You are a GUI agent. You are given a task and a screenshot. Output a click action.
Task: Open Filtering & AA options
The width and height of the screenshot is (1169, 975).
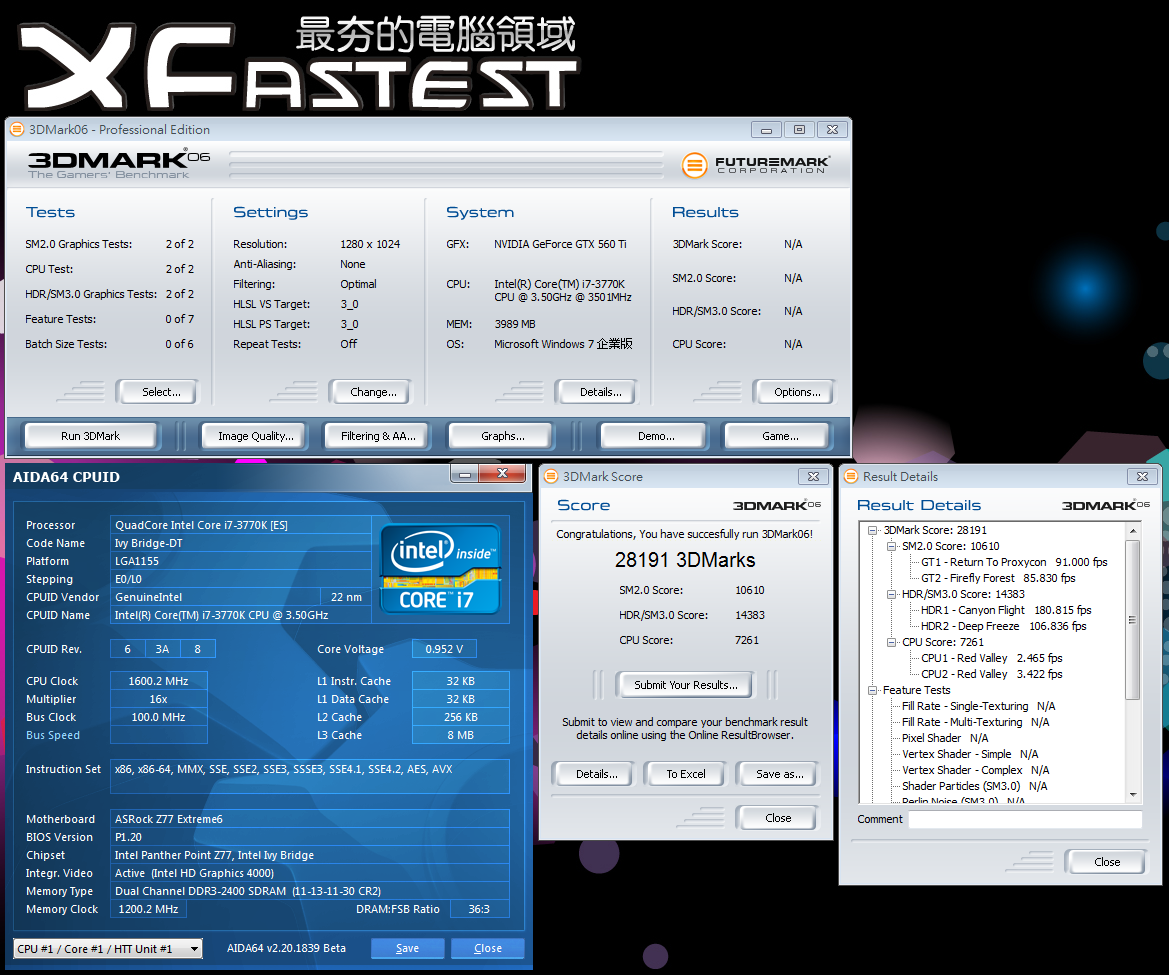point(378,436)
